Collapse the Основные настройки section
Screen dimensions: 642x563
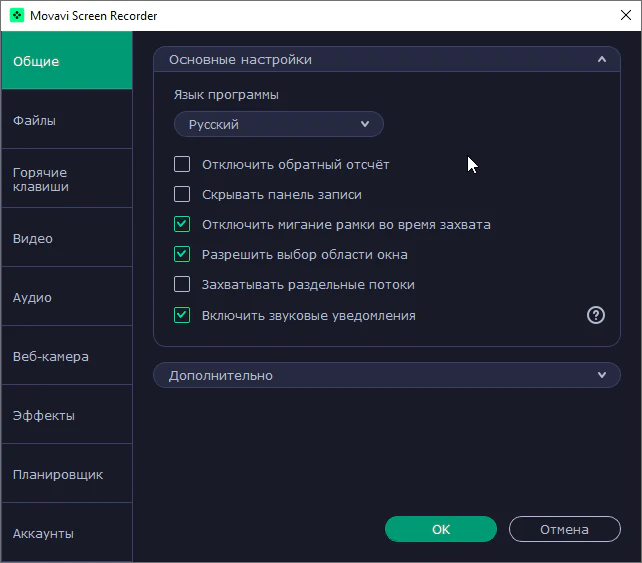[387, 60]
